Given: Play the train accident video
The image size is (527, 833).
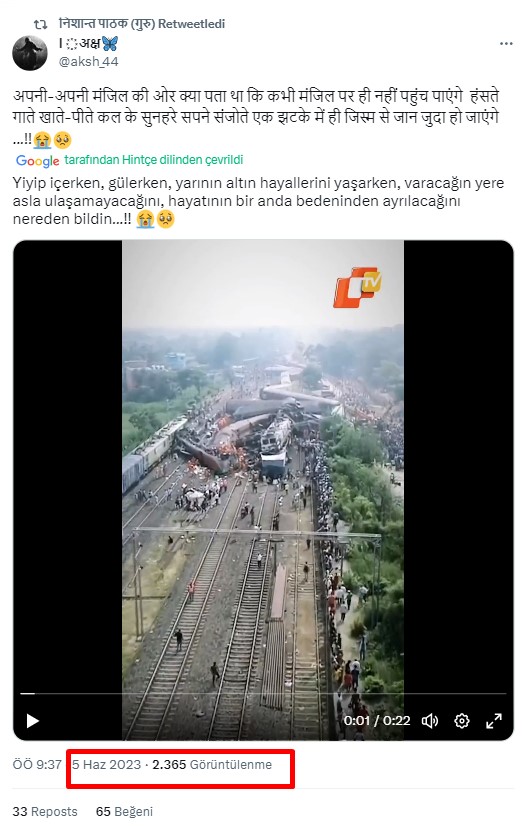Looking at the screenshot, I should click(x=32, y=720).
